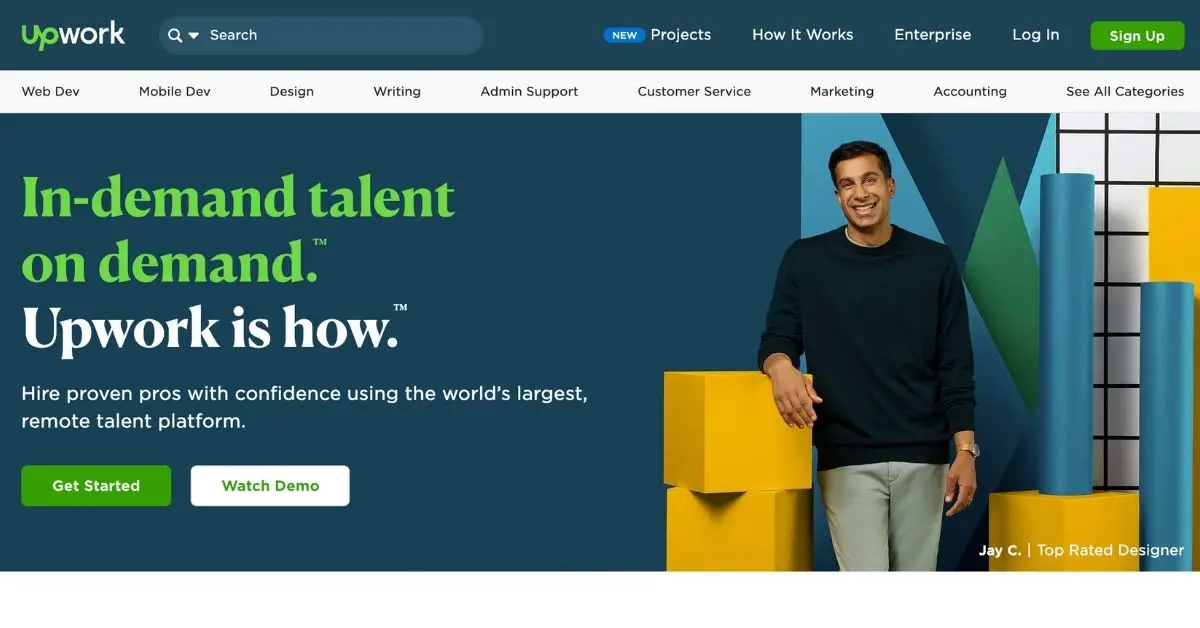Viewport: 1200px width, 628px height.
Task: Click the magnifying glass search icon
Action: pyautogui.click(x=175, y=35)
